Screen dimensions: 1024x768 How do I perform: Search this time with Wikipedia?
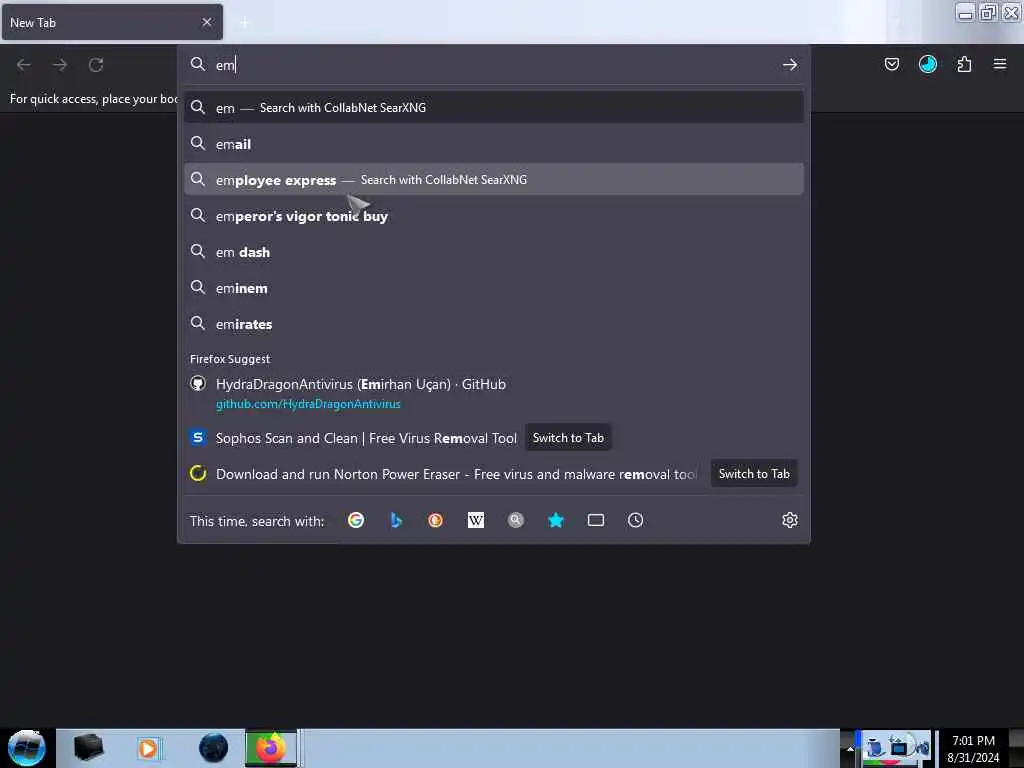point(476,520)
